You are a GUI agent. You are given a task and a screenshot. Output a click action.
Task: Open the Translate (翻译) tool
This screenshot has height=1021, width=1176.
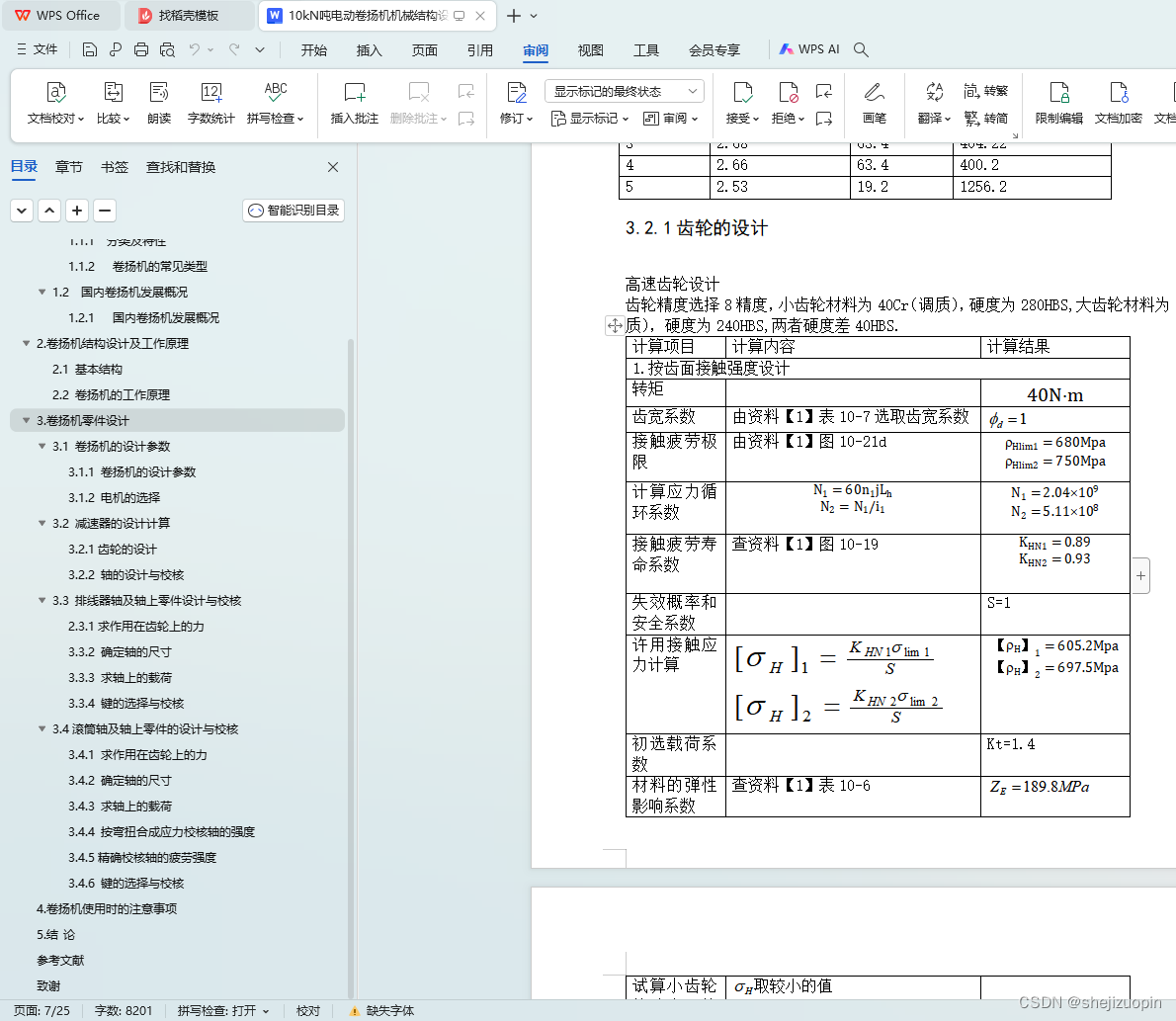coord(935,102)
